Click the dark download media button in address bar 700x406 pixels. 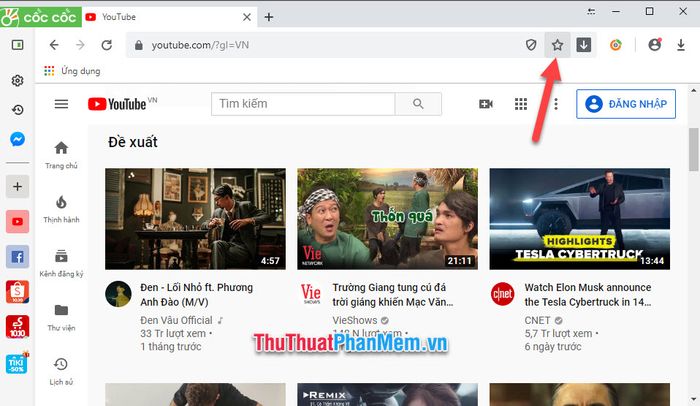coord(583,45)
